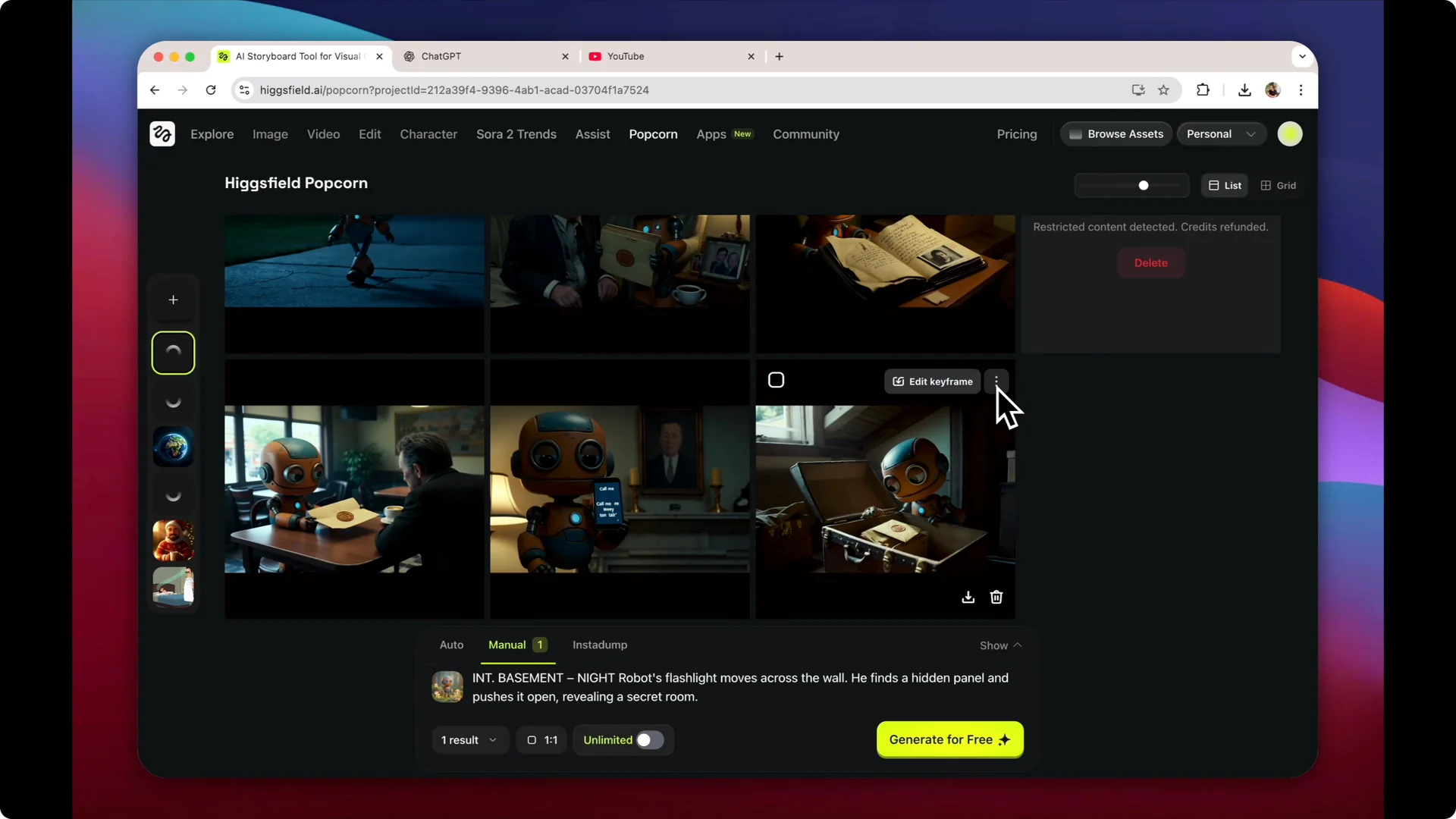Collapse the prompt panel with Show chevron
The width and height of the screenshot is (1456, 819).
coord(999,645)
